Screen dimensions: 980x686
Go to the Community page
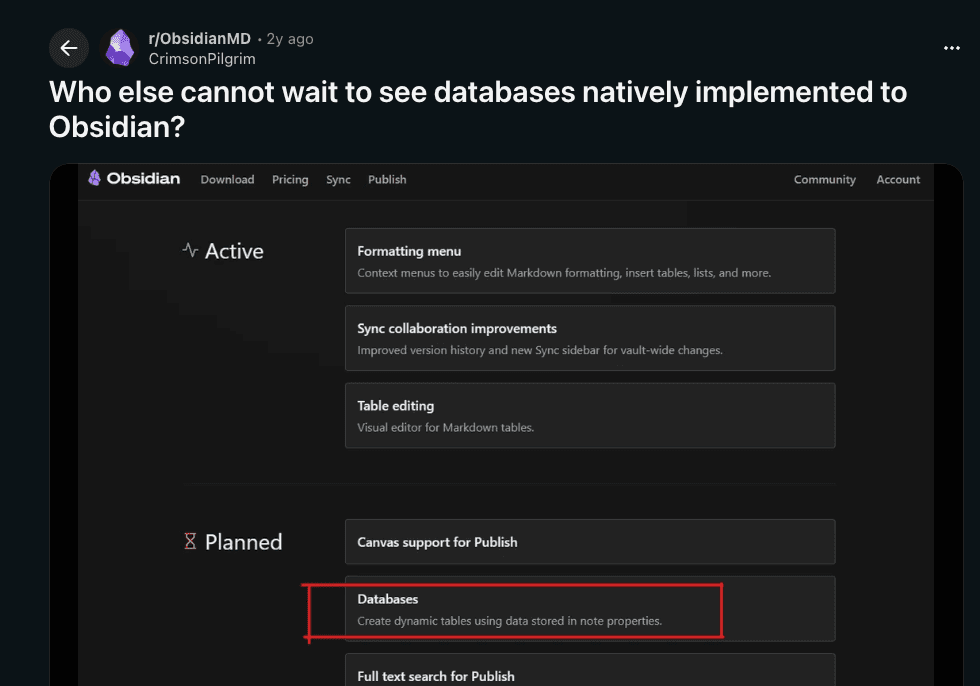824,180
